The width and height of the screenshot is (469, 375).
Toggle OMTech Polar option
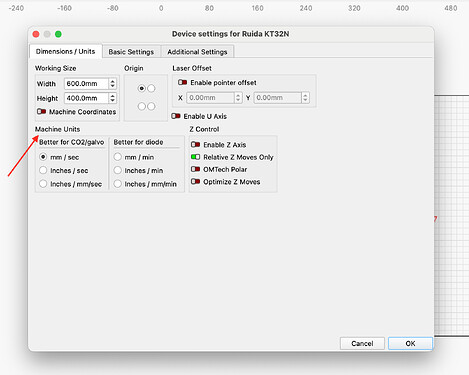click(x=195, y=169)
